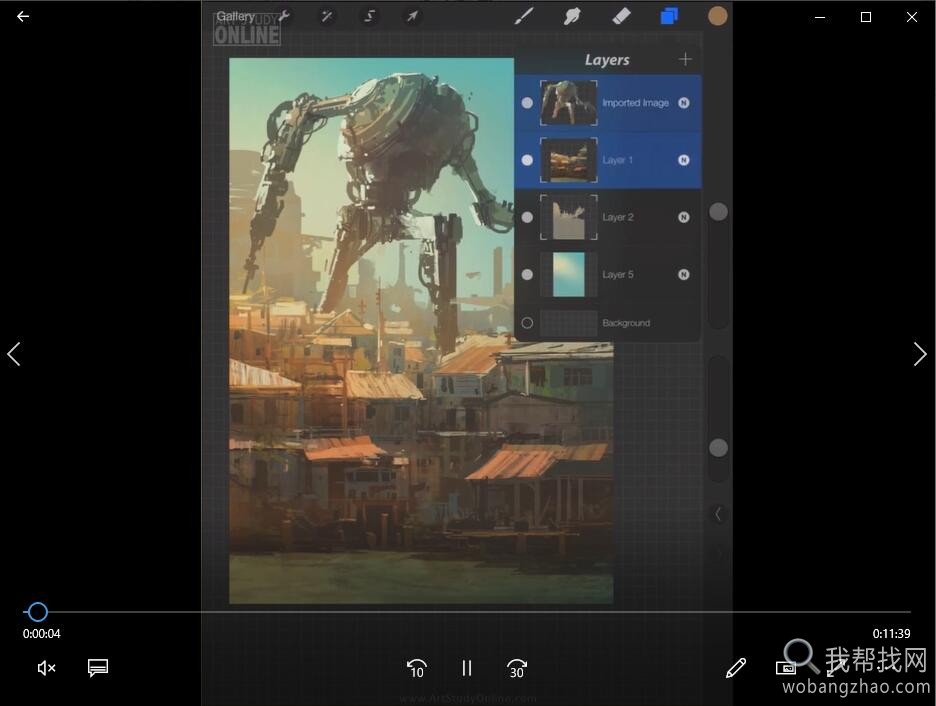Hide Layer 5 using its visibility dot

tap(527, 275)
